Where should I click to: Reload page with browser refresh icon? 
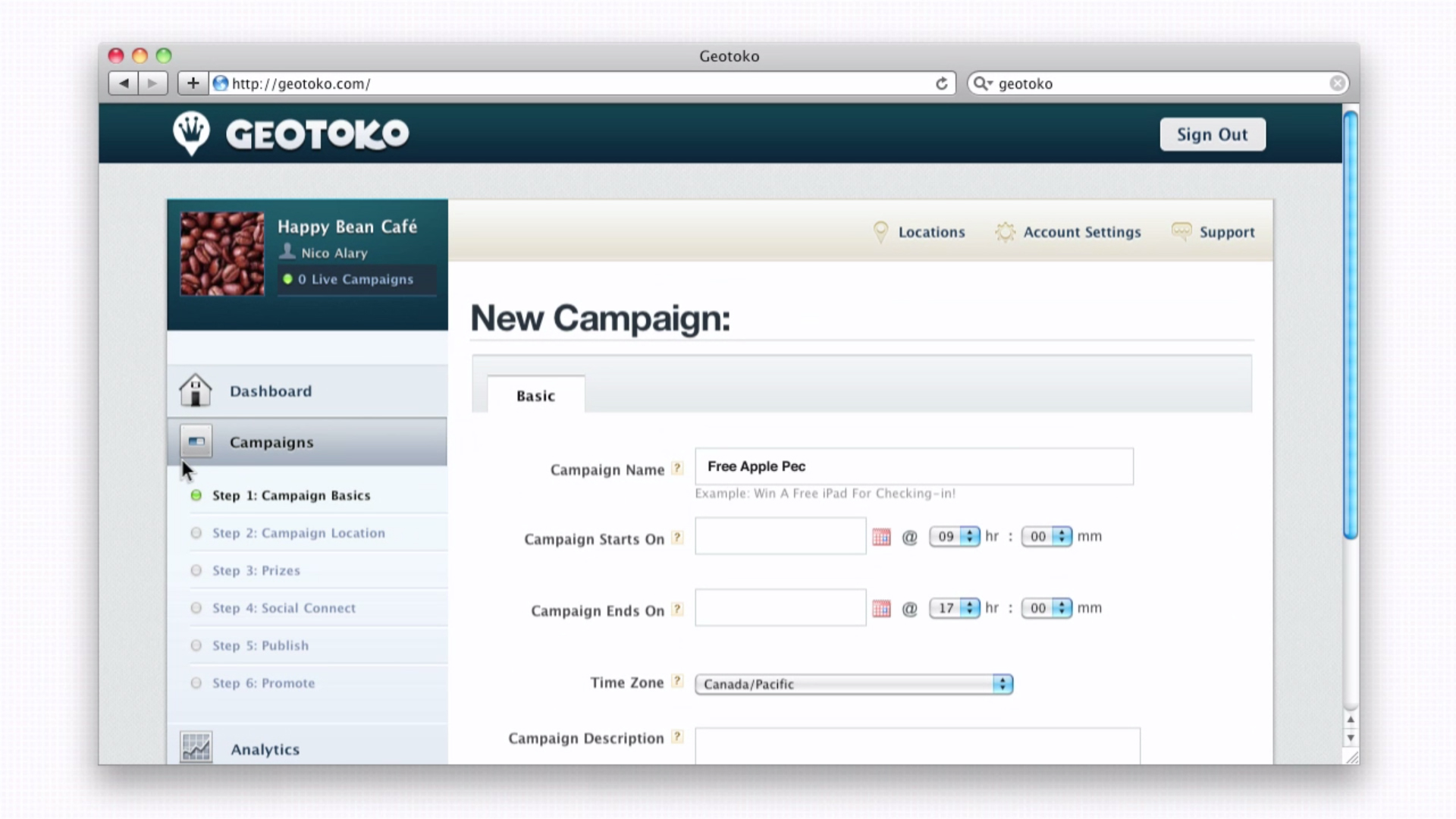tap(941, 83)
